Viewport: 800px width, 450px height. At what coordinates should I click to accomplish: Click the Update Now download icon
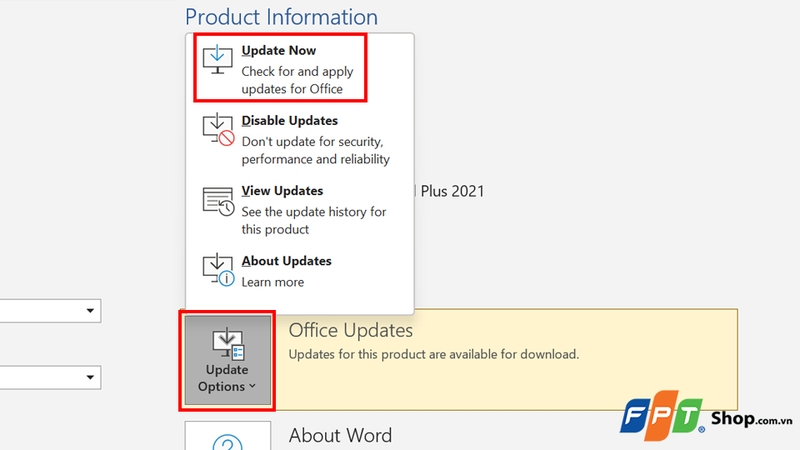pos(218,59)
